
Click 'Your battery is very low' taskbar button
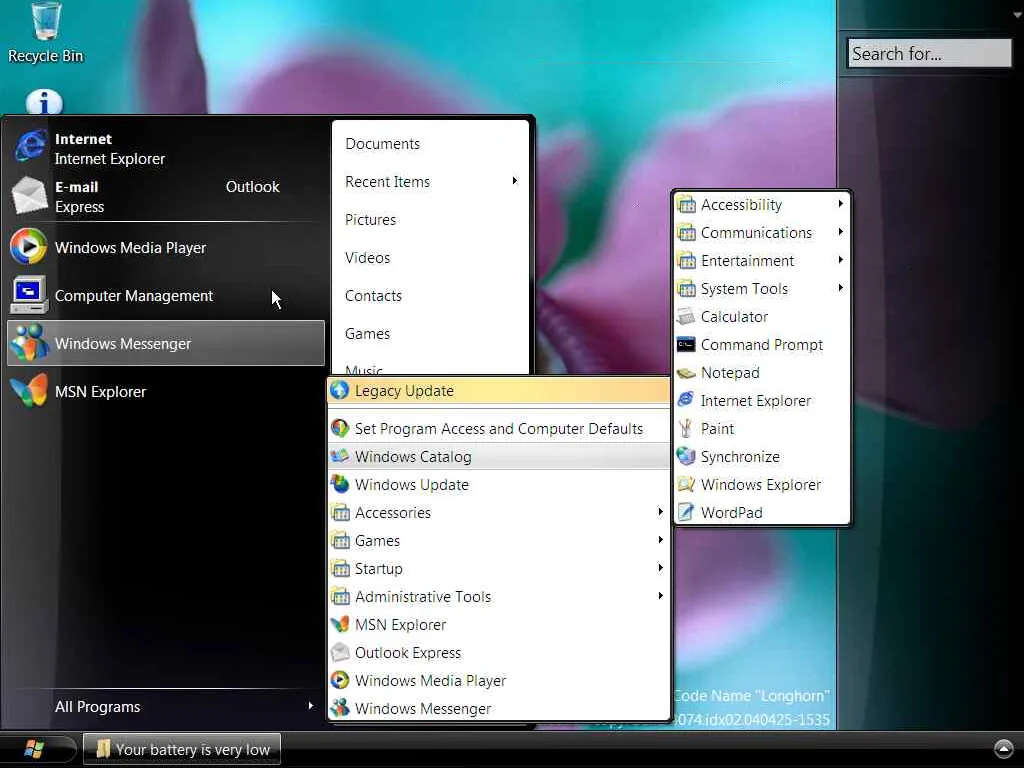[x=182, y=749]
